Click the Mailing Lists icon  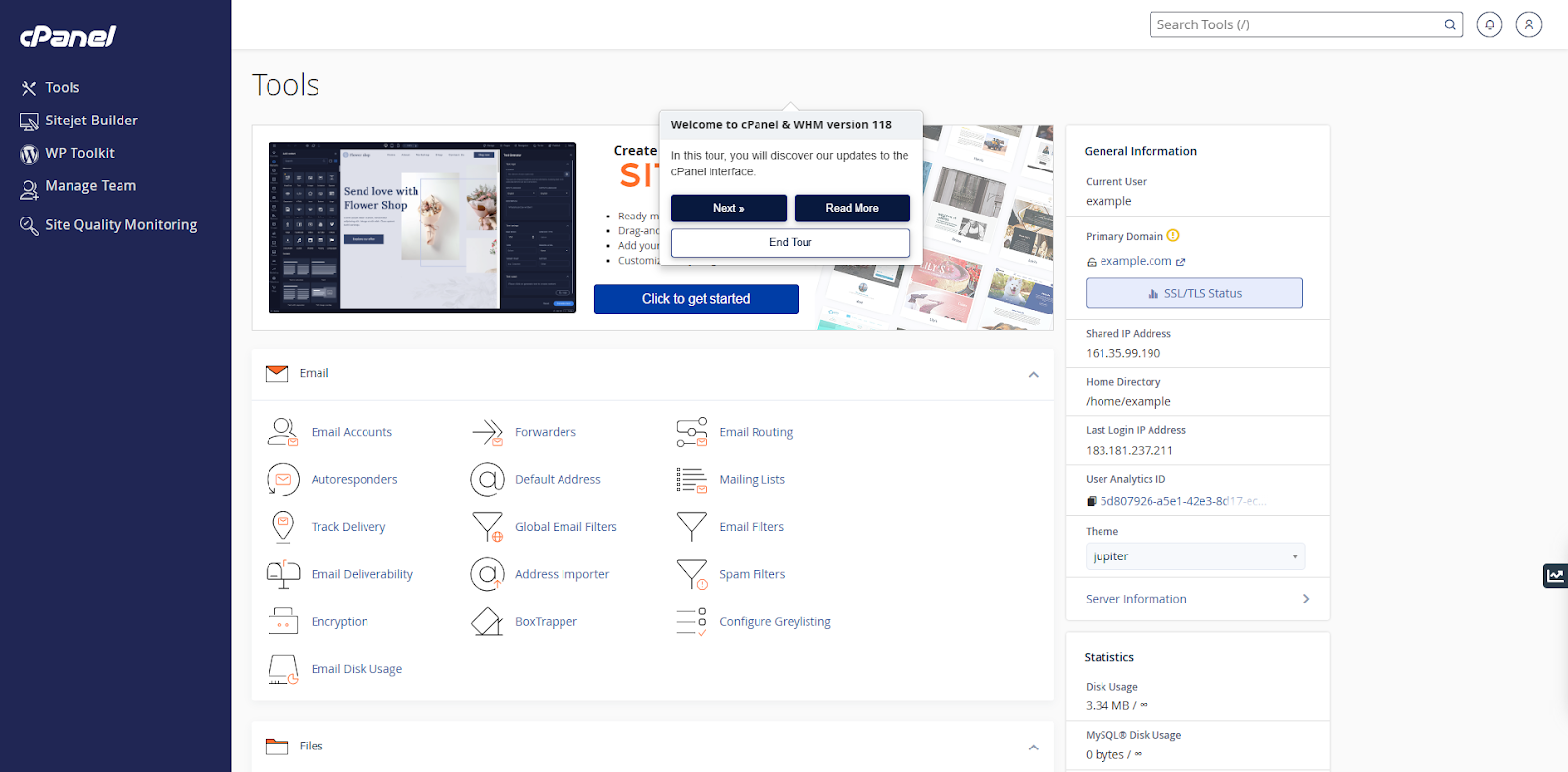(691, 479)
